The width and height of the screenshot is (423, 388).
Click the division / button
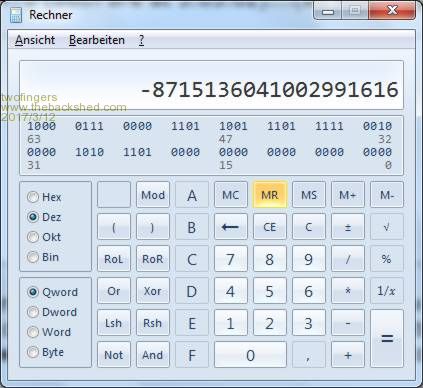pyautogui.click(x=348, y=259)
